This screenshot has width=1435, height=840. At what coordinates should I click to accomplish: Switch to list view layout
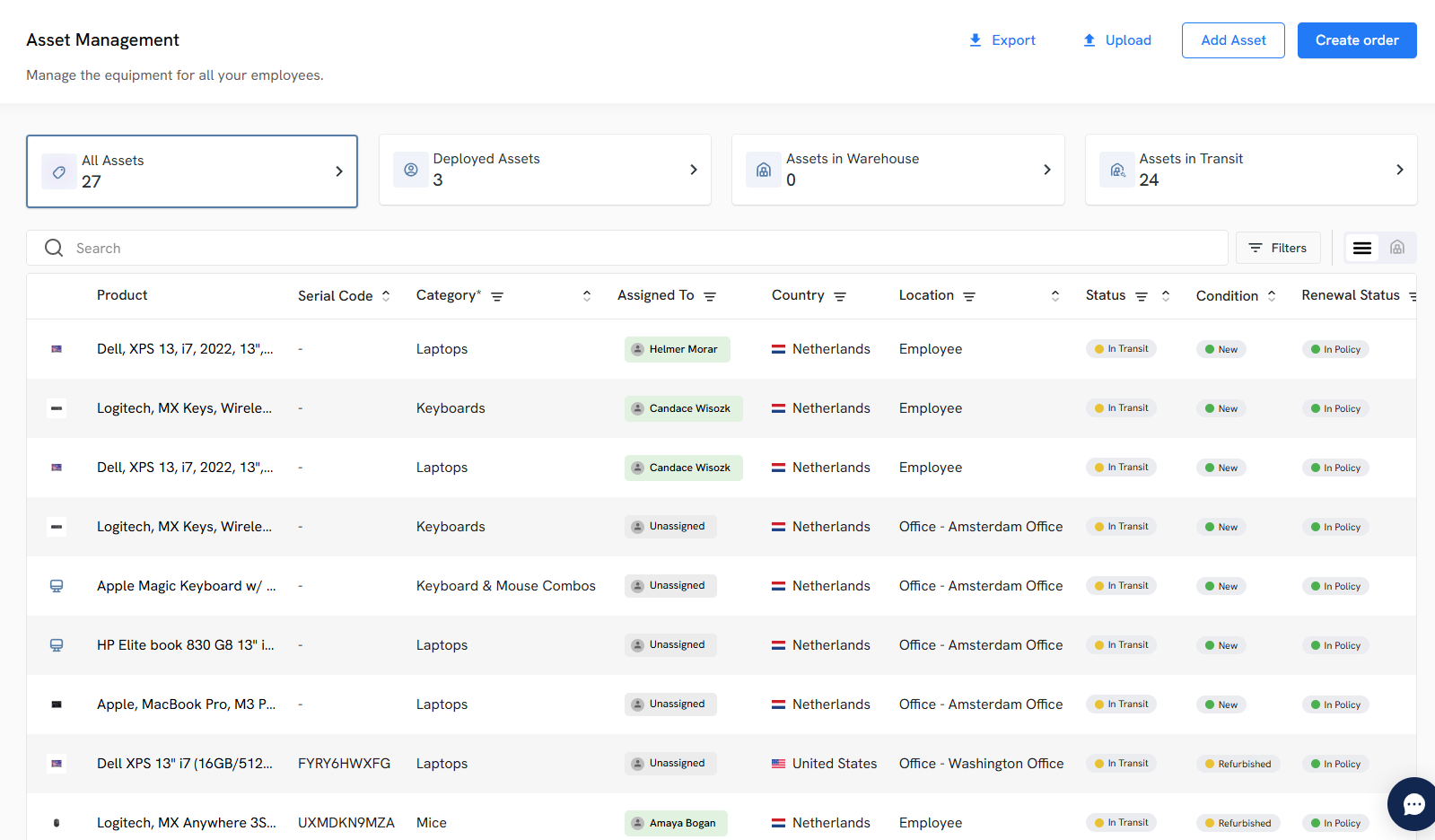[1361, 248]
